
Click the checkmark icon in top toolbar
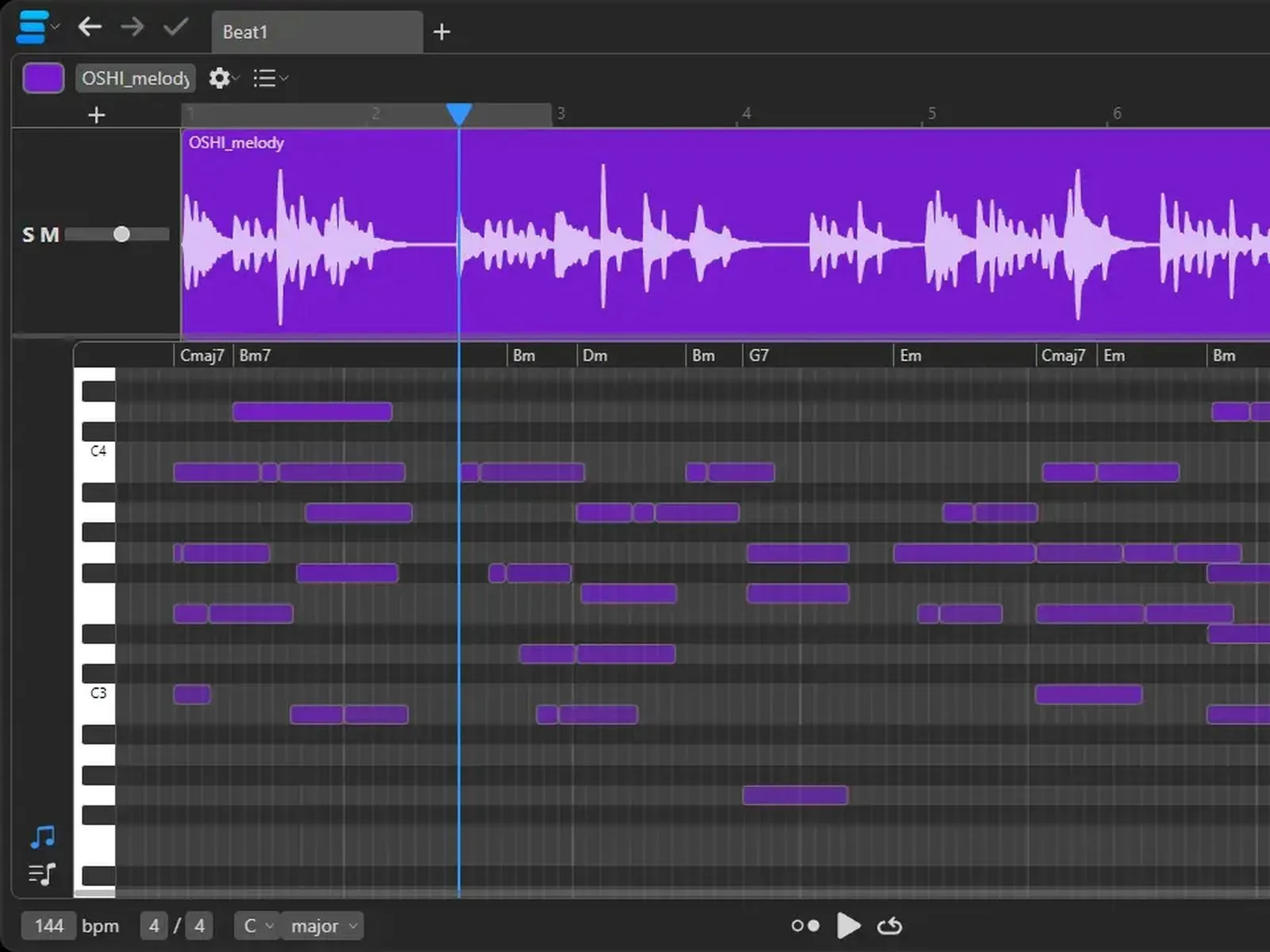pos(175,27)
